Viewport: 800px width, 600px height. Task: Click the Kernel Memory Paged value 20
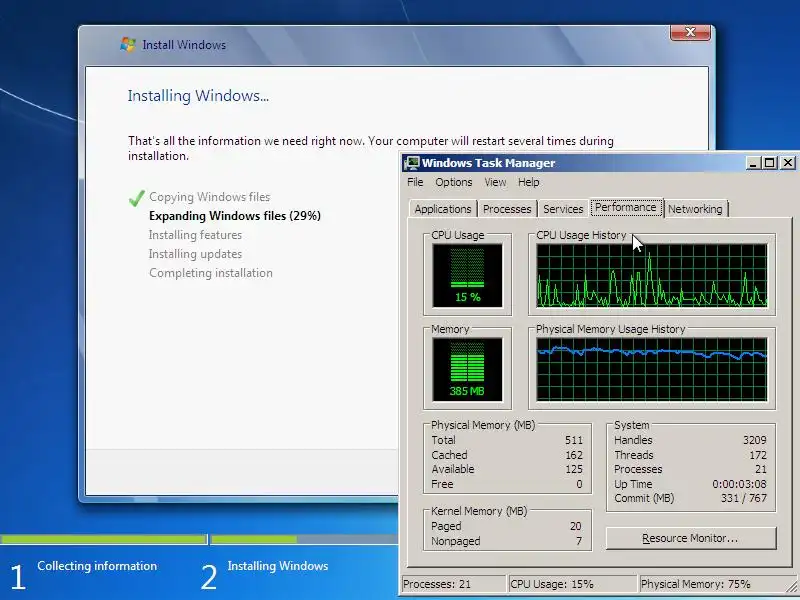click(576, 526)
